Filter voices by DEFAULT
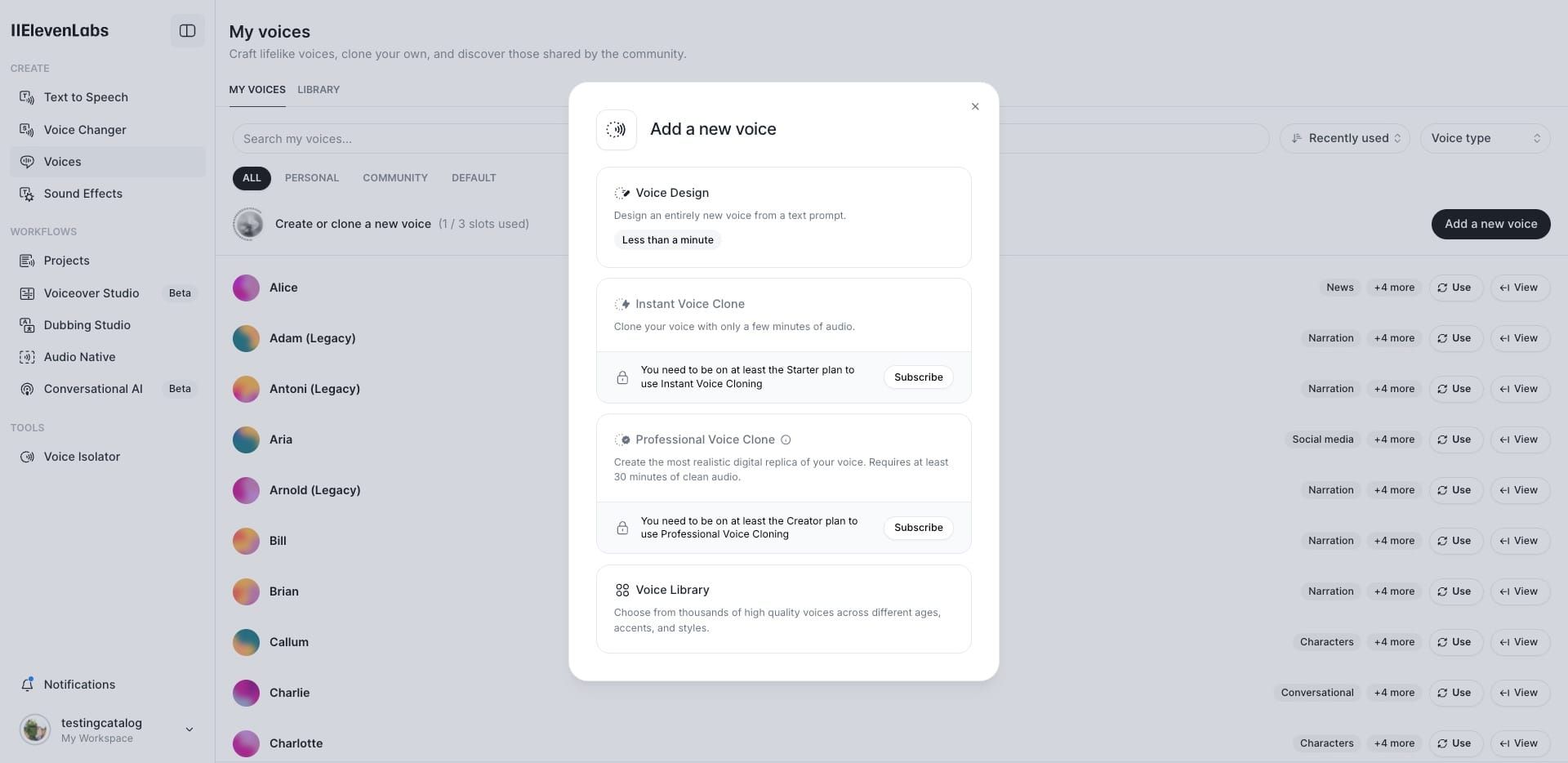The width and height of the screenshot is (1568, 763). tap(474, 178)
